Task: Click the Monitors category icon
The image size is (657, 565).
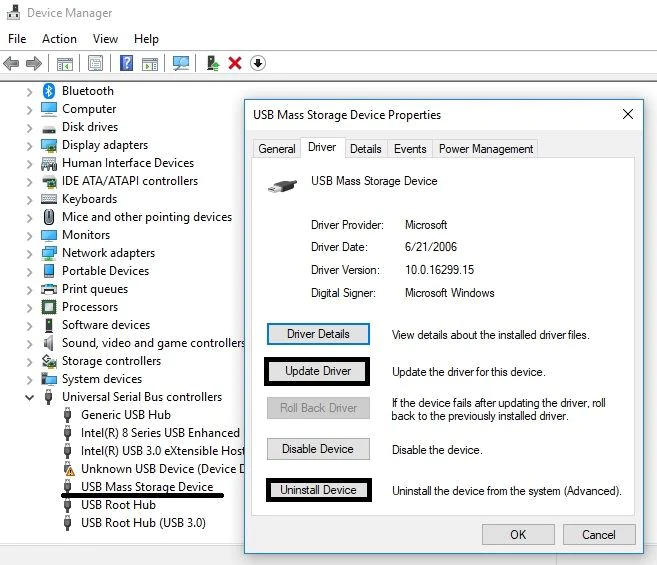Action: pos(49,235)
